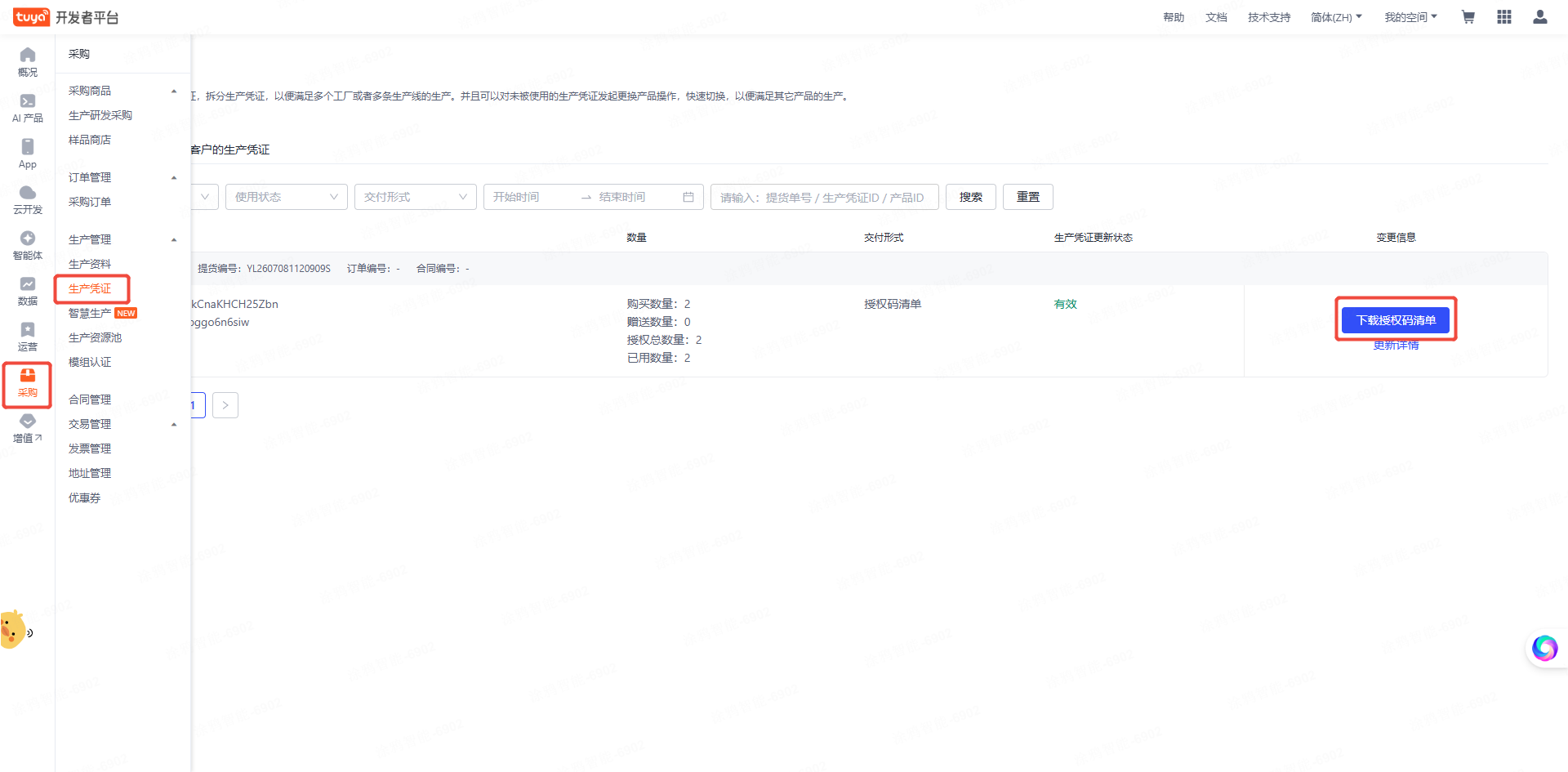
Task: Open the 技术支持 support link
Action: click(x=1269, y=17)
